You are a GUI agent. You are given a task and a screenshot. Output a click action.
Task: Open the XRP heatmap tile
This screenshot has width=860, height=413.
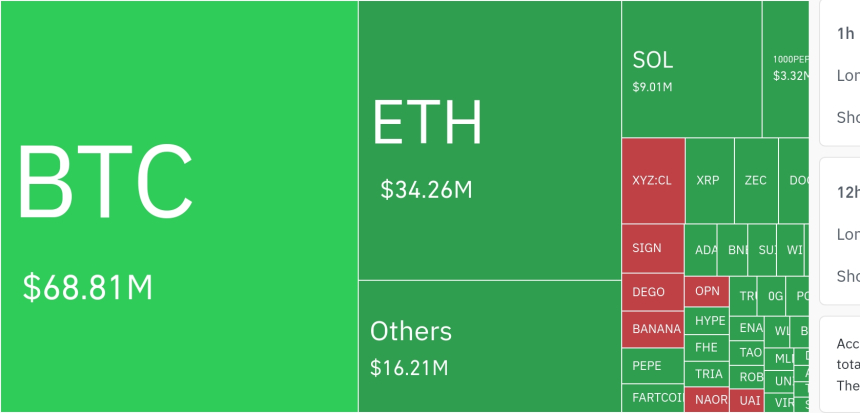(709, 181)
